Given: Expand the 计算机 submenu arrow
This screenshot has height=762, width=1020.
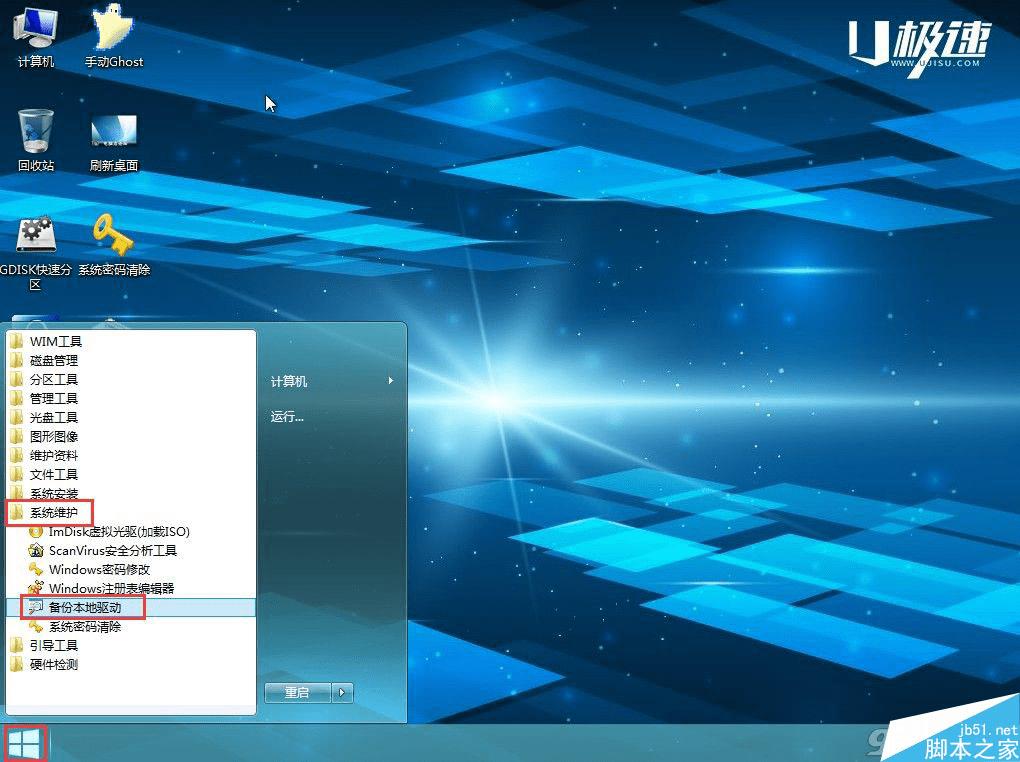Looking at the screenshot, I should point(390,381).
